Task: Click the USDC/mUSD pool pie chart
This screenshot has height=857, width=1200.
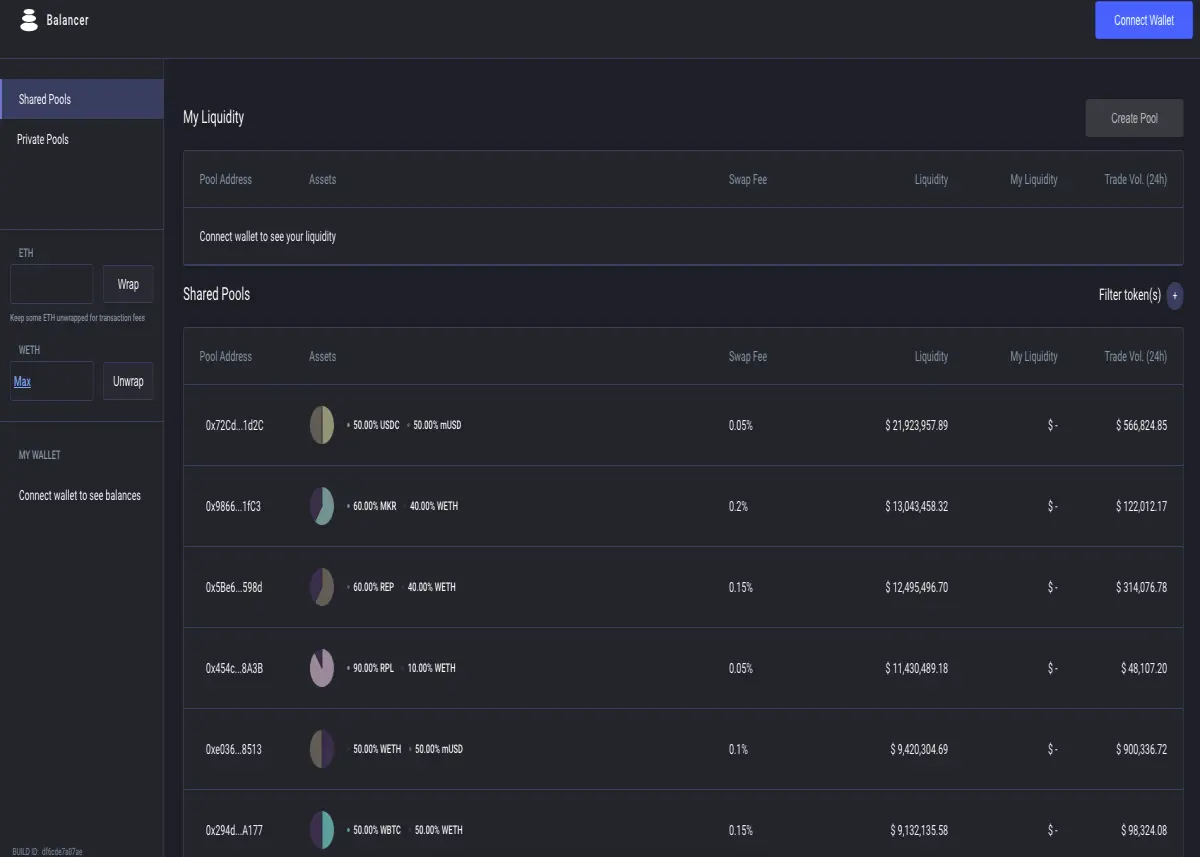Action: tap(322, 425)
